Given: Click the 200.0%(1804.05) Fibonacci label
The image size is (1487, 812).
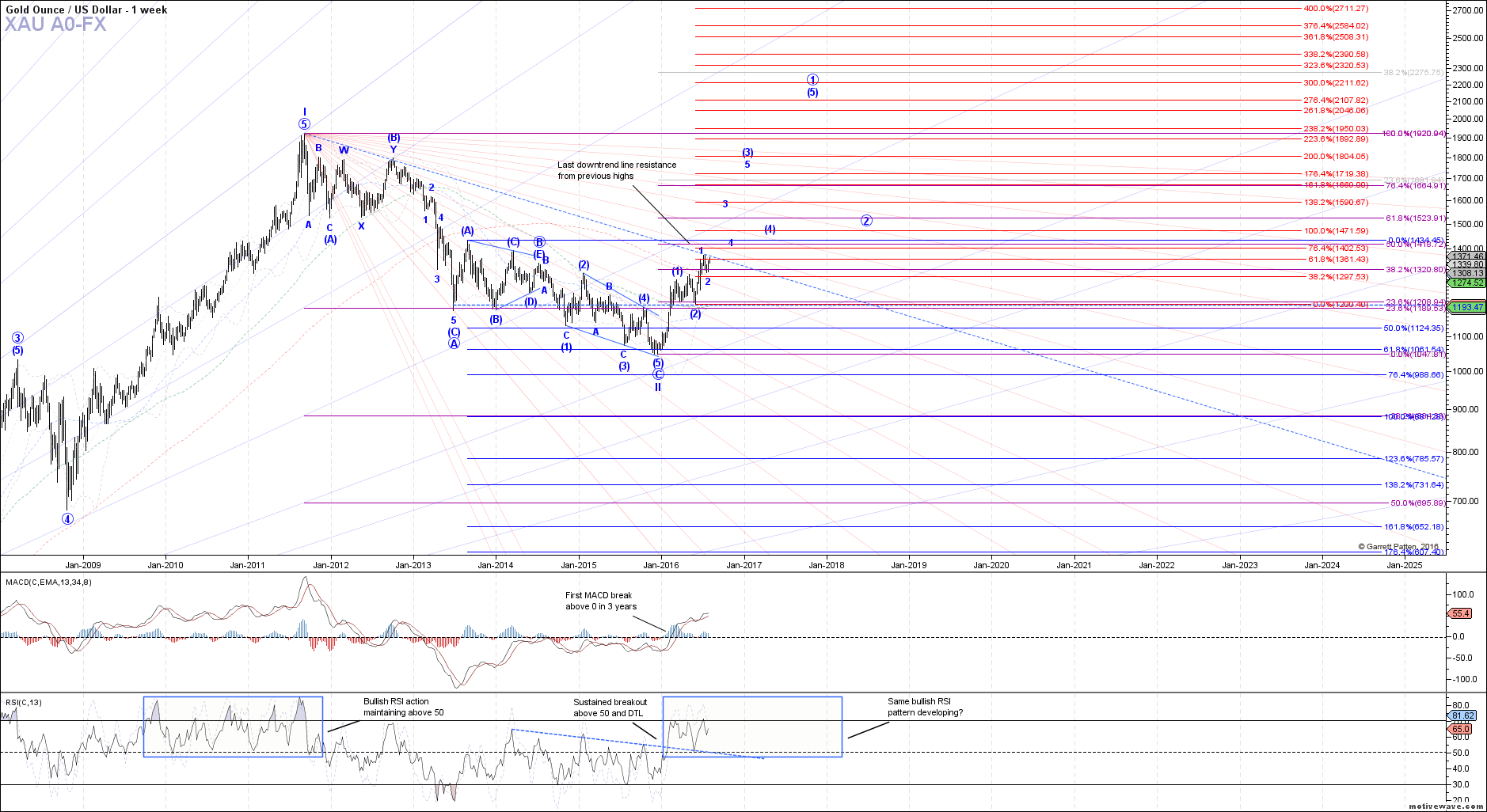Looking at the screenshot, I should (x=1336, y=157).
